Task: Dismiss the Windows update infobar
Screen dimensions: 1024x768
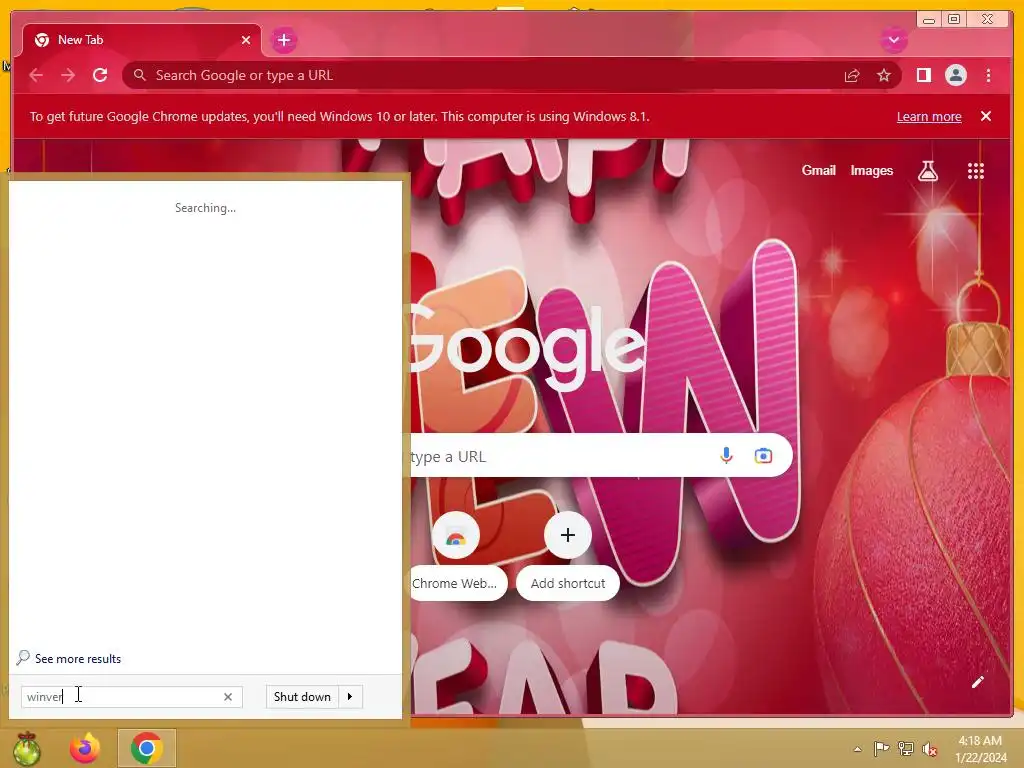Action: 986,116
